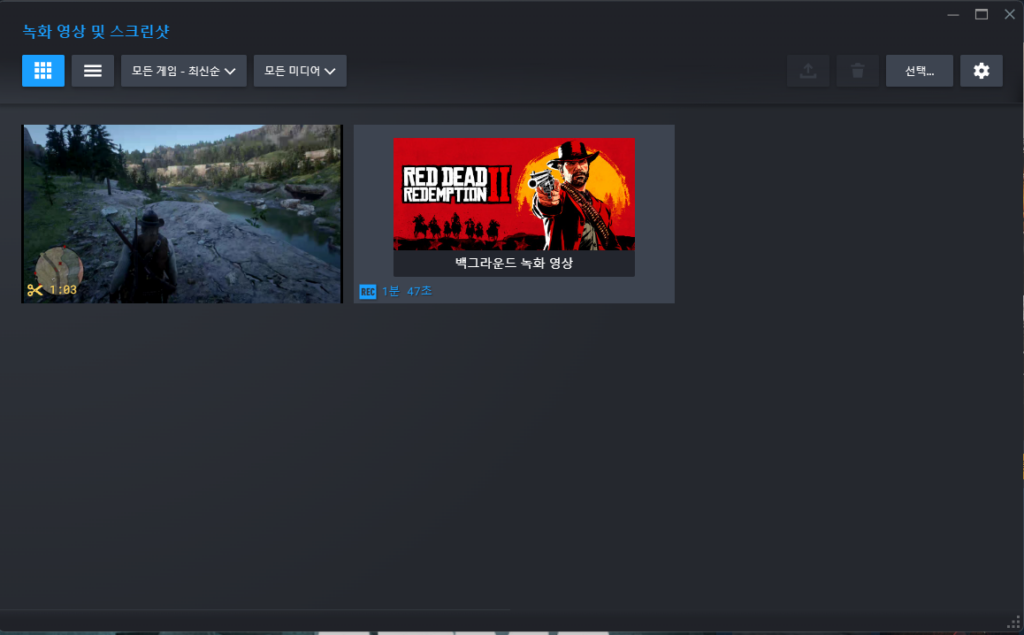Viewport: 1024px width, 635px height.
Task: Expand the 모든 게임 - 최신순 dropdown
Action: point(184,71)
